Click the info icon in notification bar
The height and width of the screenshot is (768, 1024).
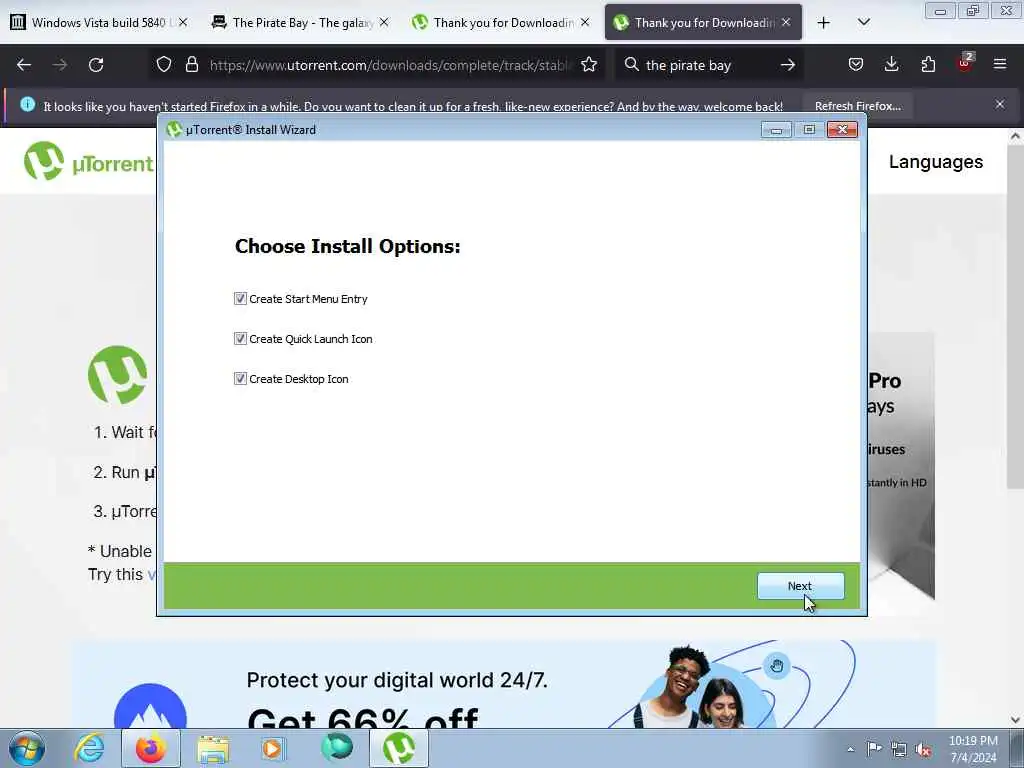pos(27,104)
